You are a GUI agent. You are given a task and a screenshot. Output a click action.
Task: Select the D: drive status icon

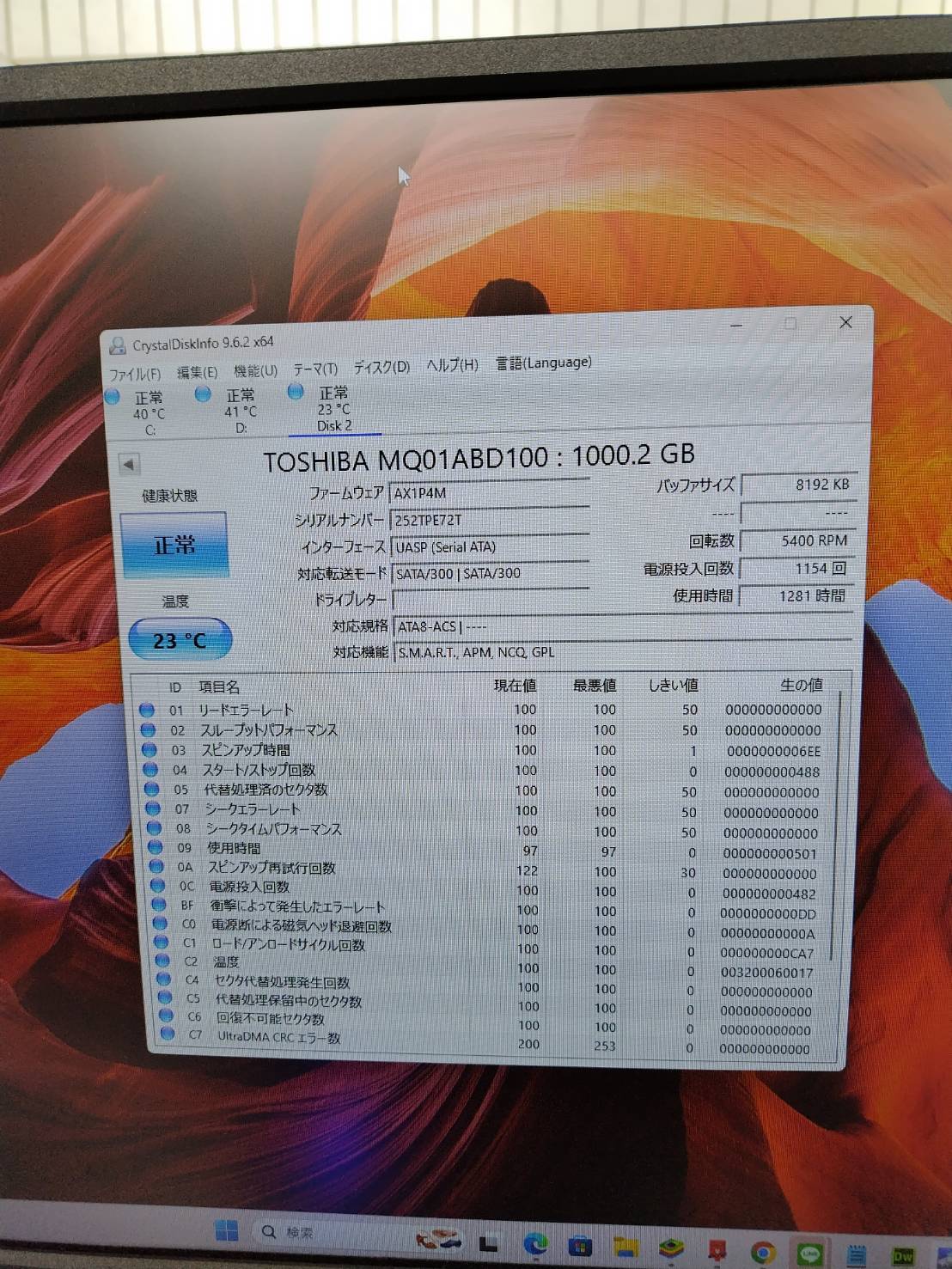coord(204,394)
